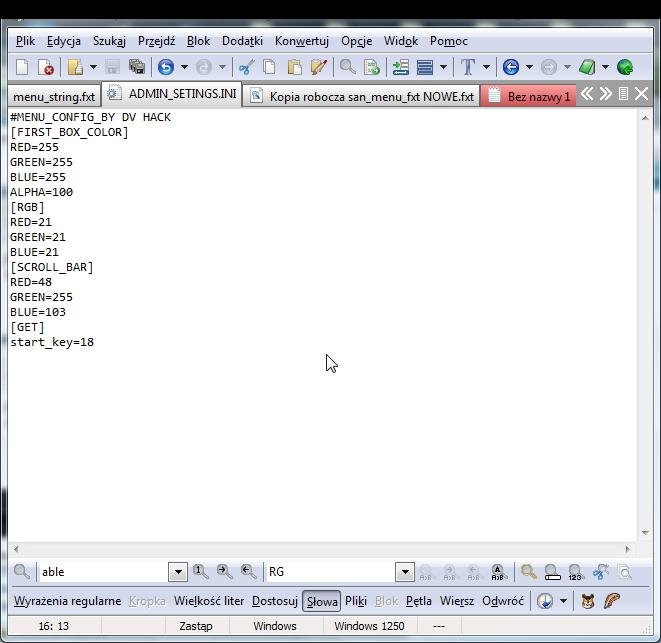Image resolution: width=661 pixels, height=643 pixels.
Task: Toggle the Dostosuj search option
Action: pos(275,601)
